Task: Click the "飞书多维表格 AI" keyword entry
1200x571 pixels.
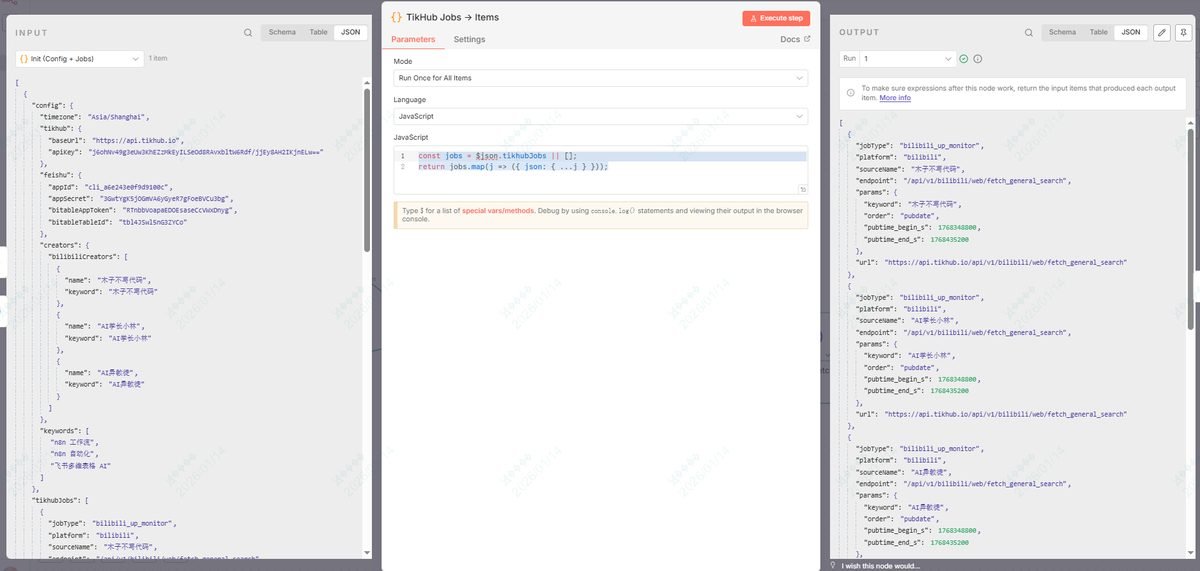Action: tap(81, 466)
